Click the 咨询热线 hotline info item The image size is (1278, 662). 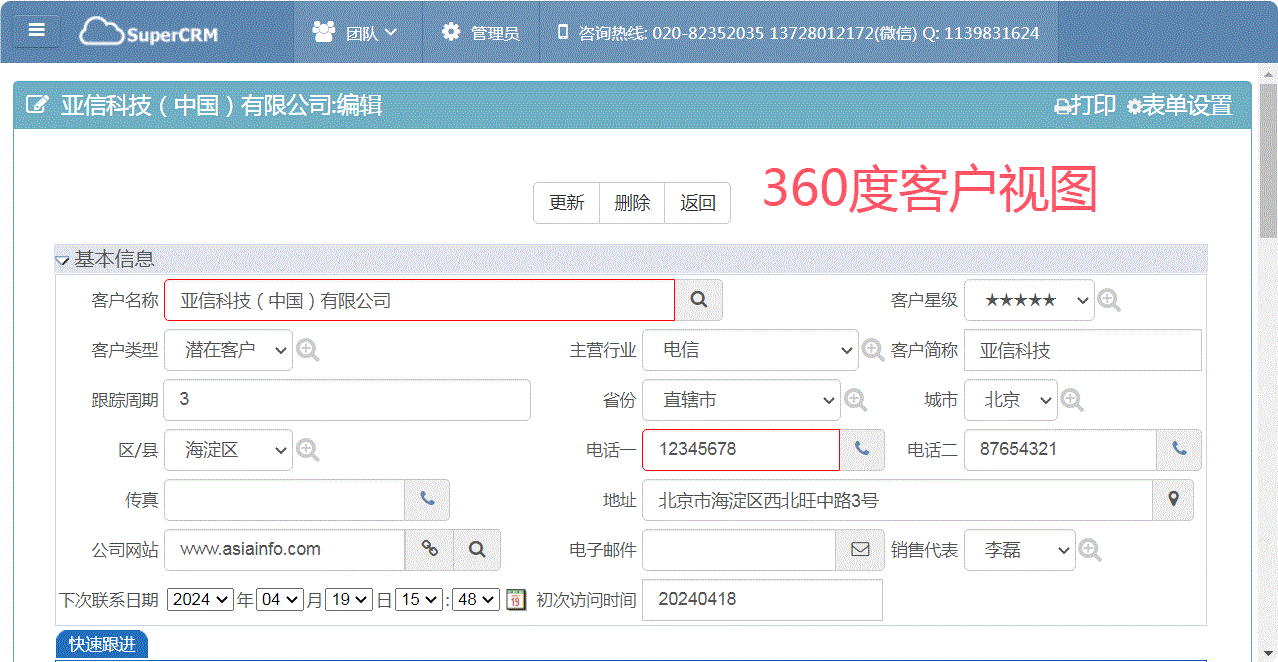[797, 32]
